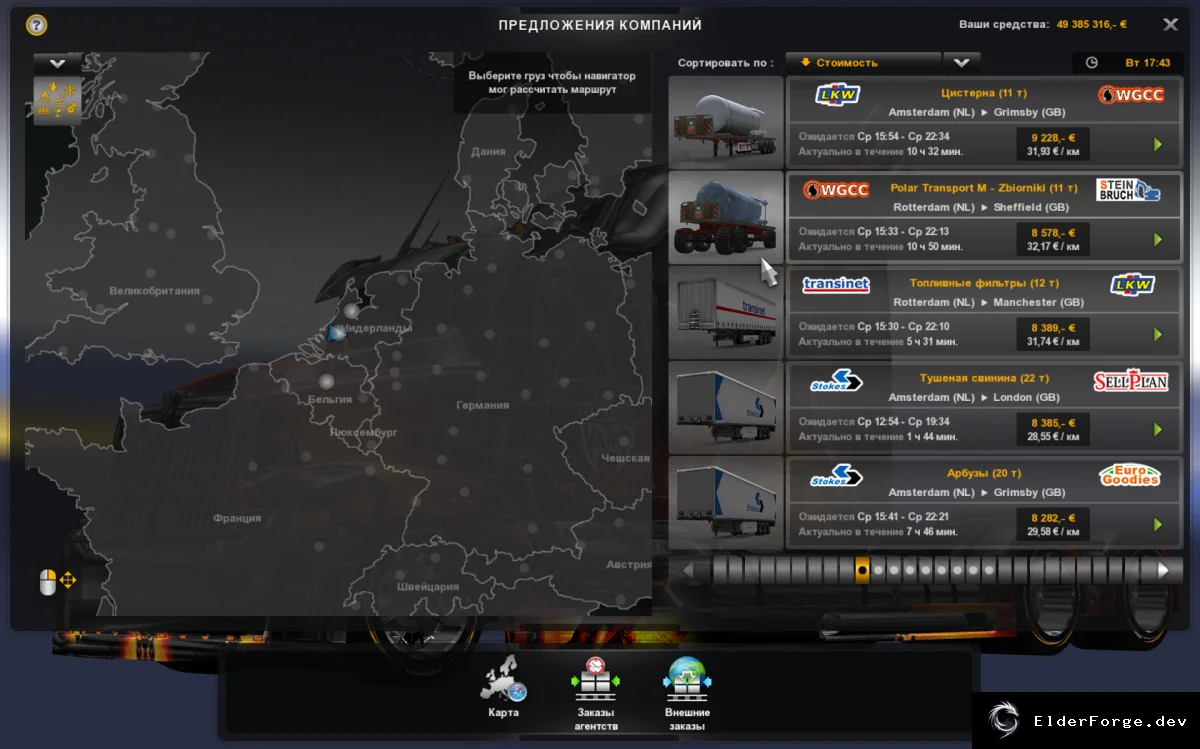The height and width of the screenshot is (749, 1200).
Task: Click the price "9 228,- €"
Action: coord(1053,137)
